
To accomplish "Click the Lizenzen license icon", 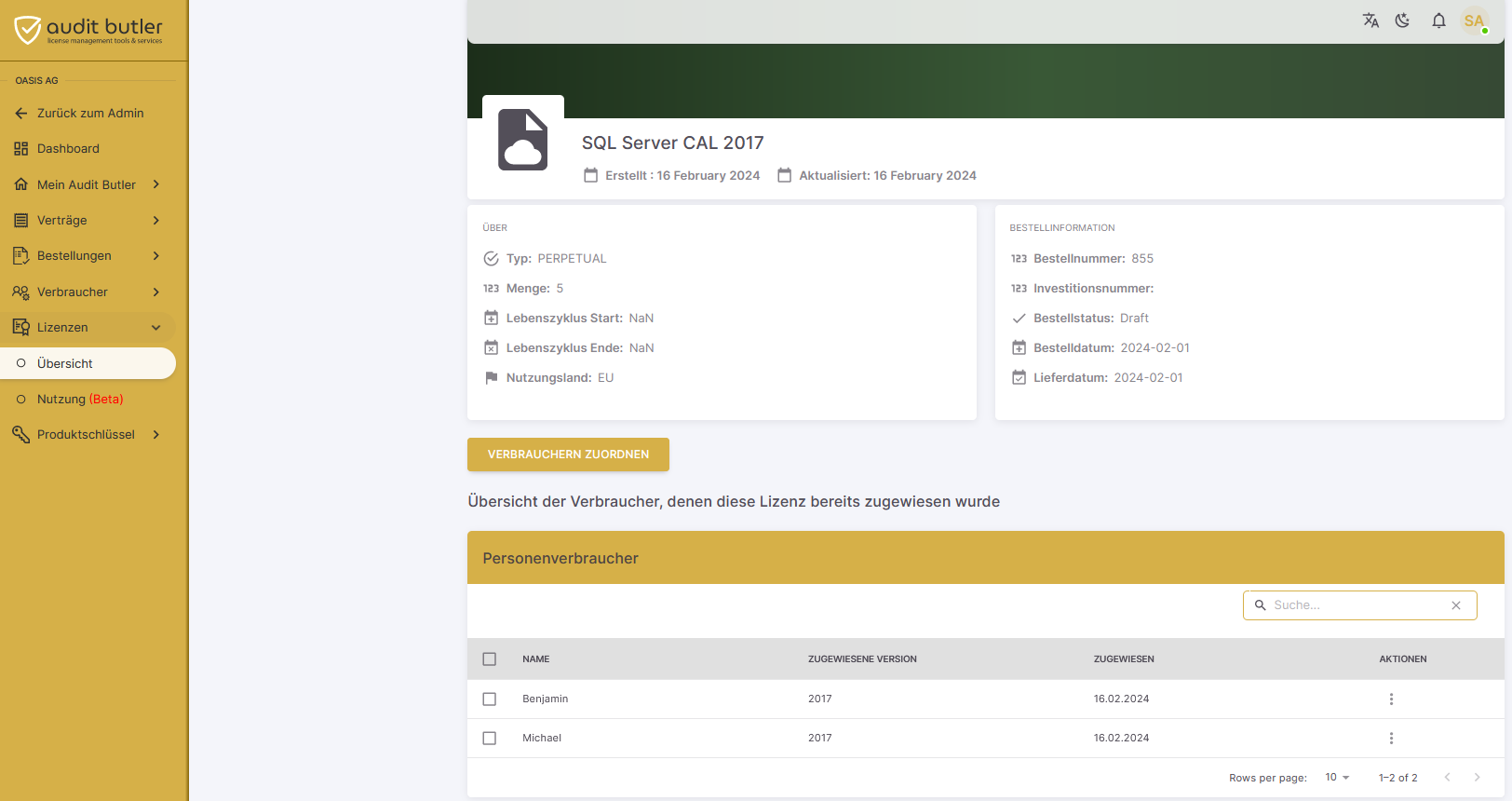I will click(x=21, y=328).
